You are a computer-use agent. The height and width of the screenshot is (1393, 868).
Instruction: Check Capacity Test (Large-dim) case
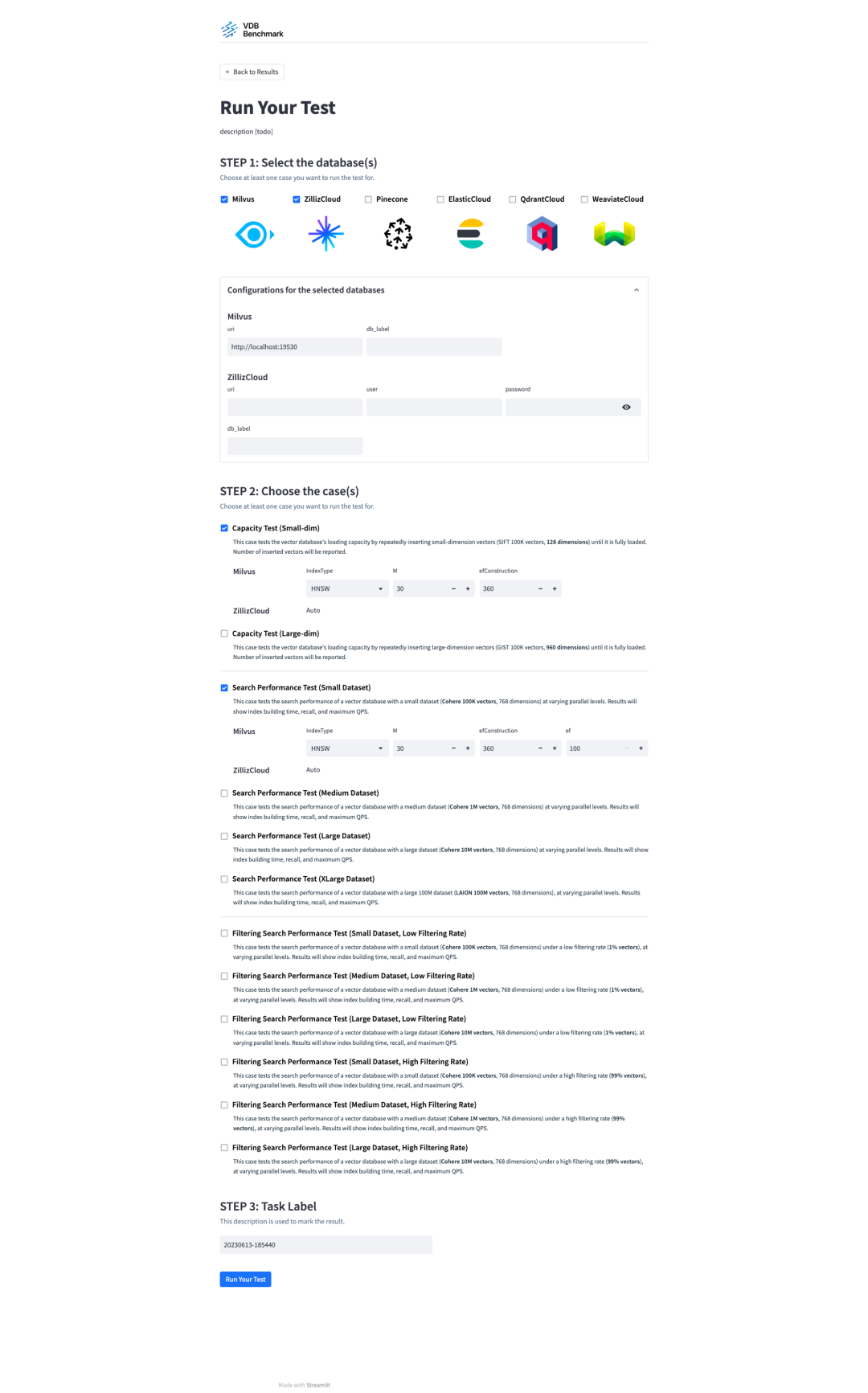(224, 633)
